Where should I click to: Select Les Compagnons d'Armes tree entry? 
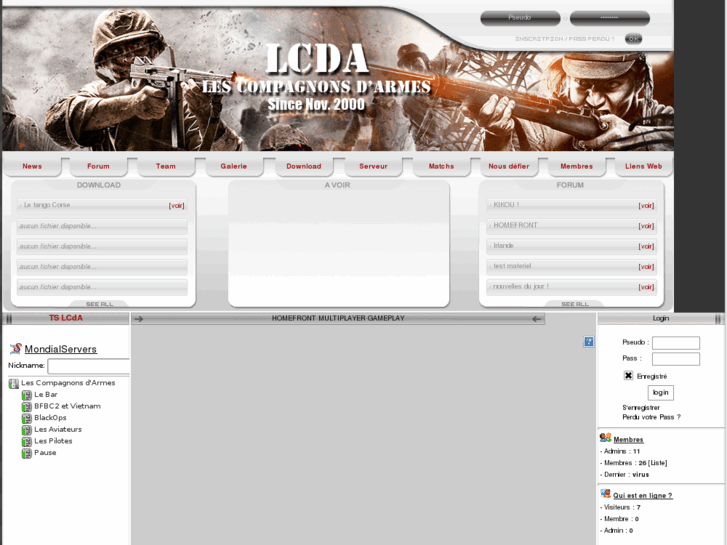tap(68, 383)
